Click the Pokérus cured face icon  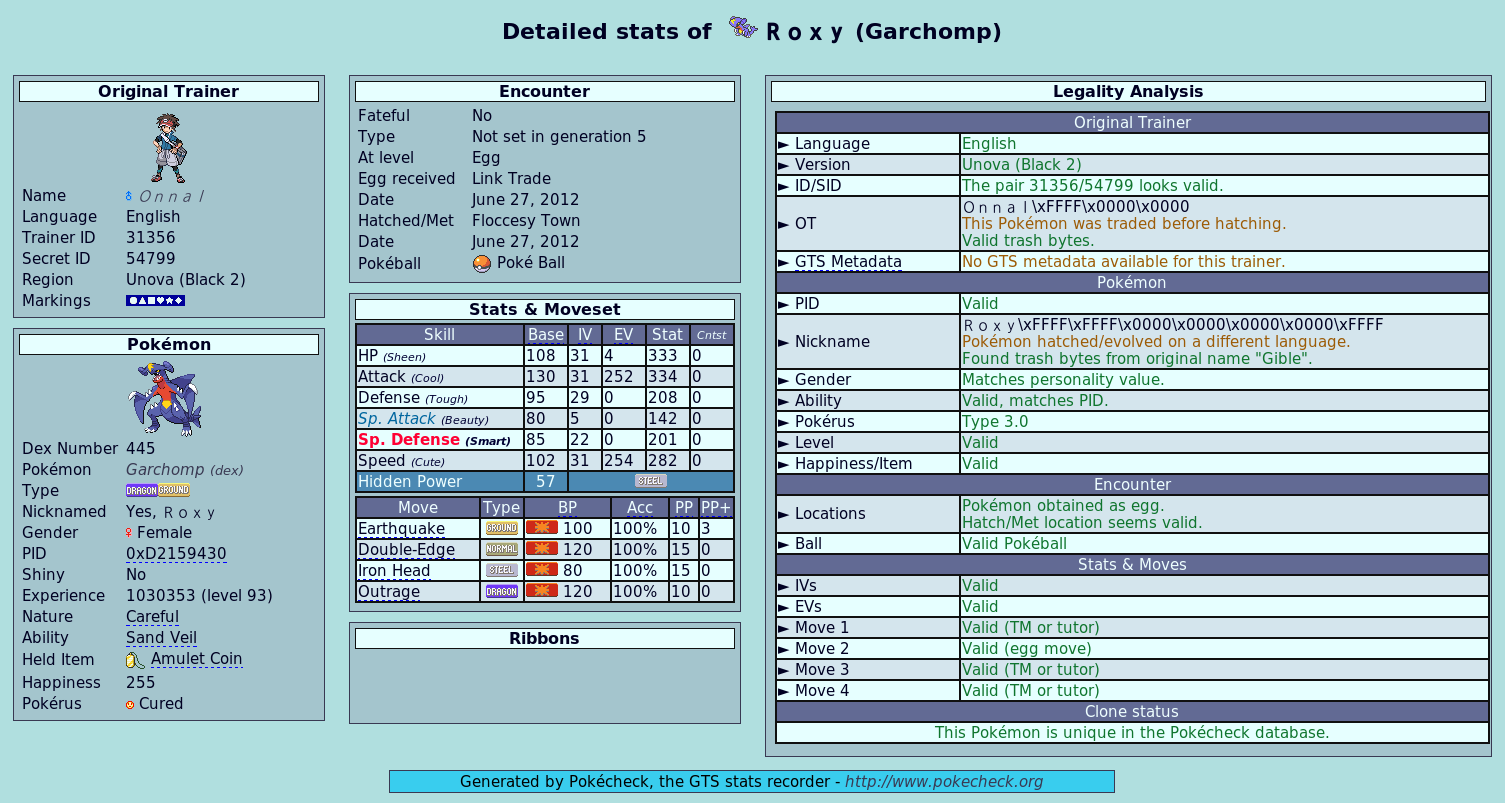[x=130, y=704]
